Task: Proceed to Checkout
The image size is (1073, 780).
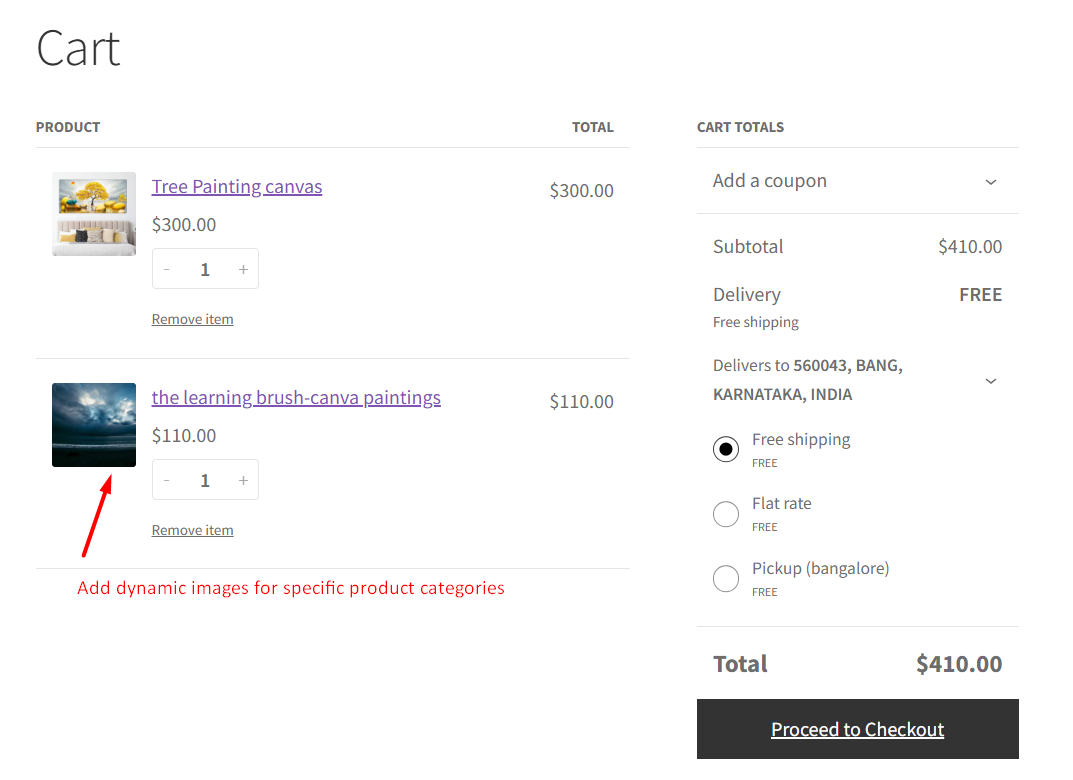Action: [x=857, y=730]
